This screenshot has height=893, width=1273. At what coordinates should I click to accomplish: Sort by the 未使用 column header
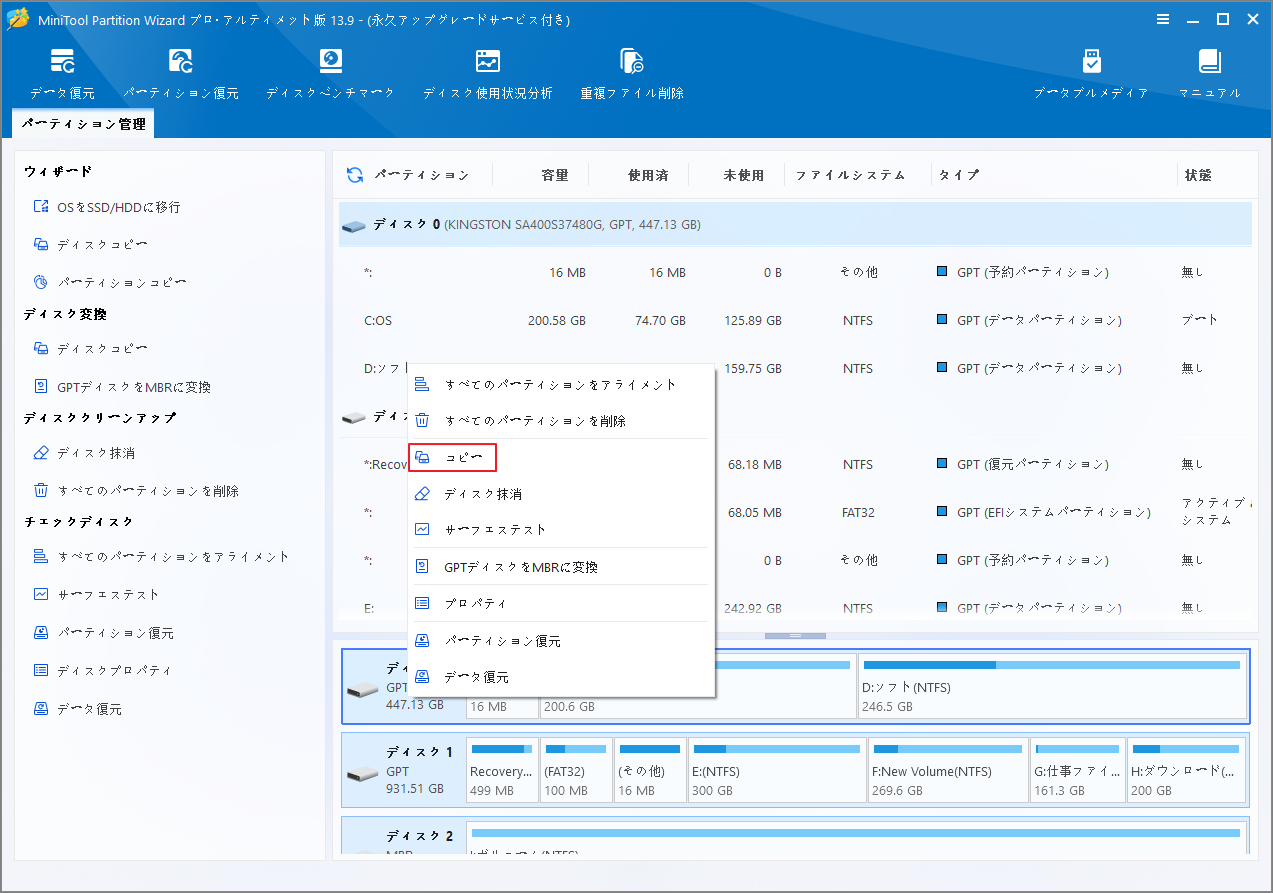(x=744, y=175)
